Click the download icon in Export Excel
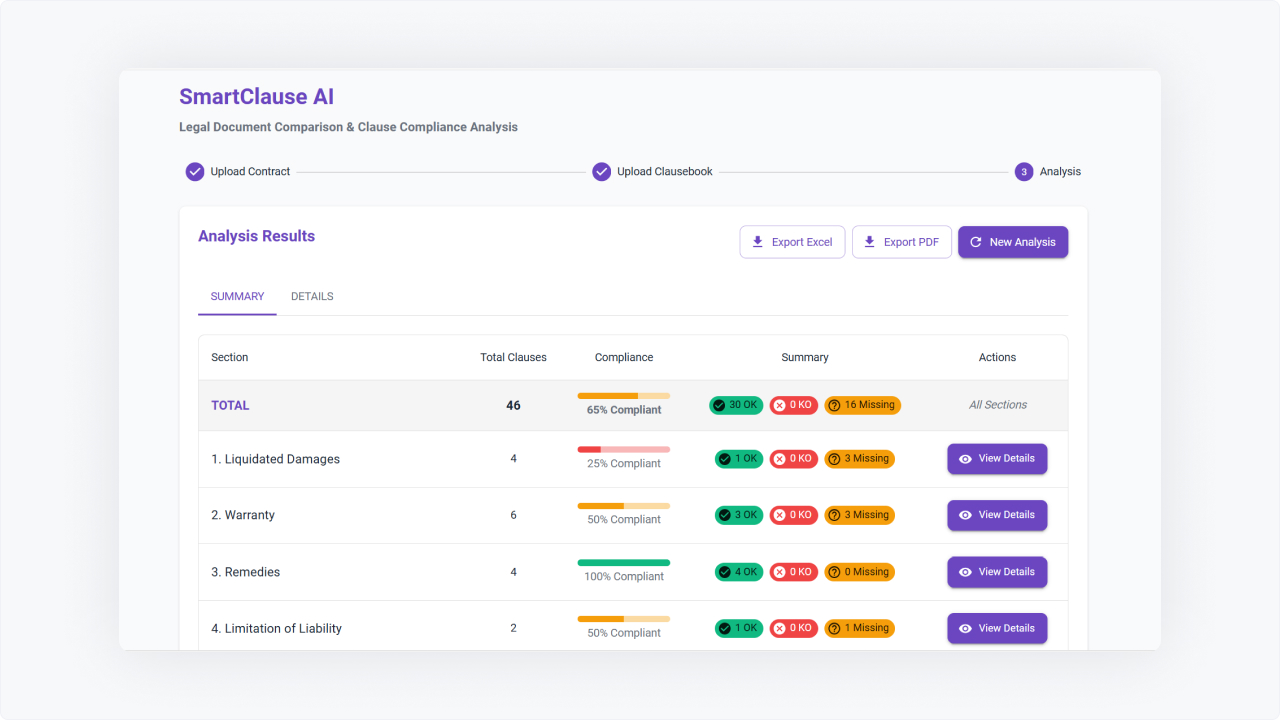This screenshot has width=1280, height=720. [x=758, y=242]
